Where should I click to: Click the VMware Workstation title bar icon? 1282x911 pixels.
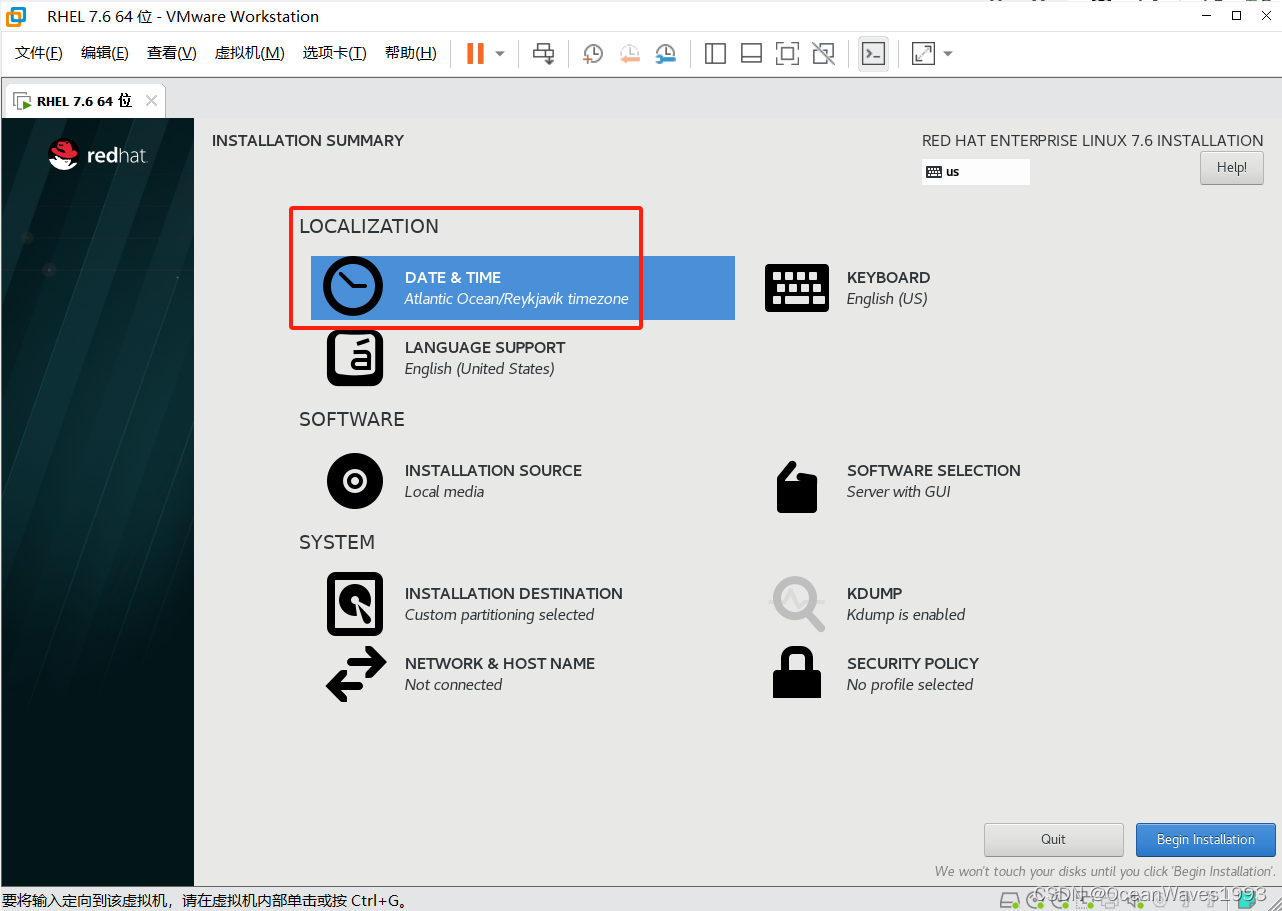click(x=16, y=16)
